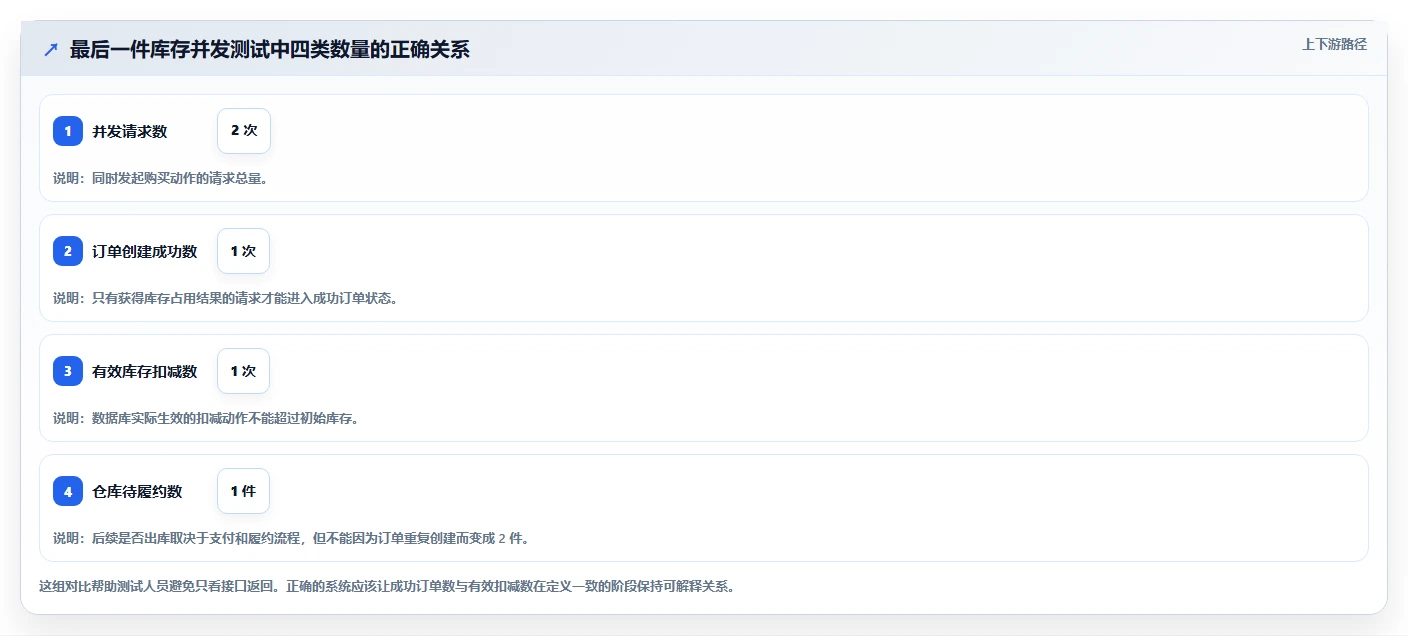Select the 有效库存扣减数 label

coord(144,371)
